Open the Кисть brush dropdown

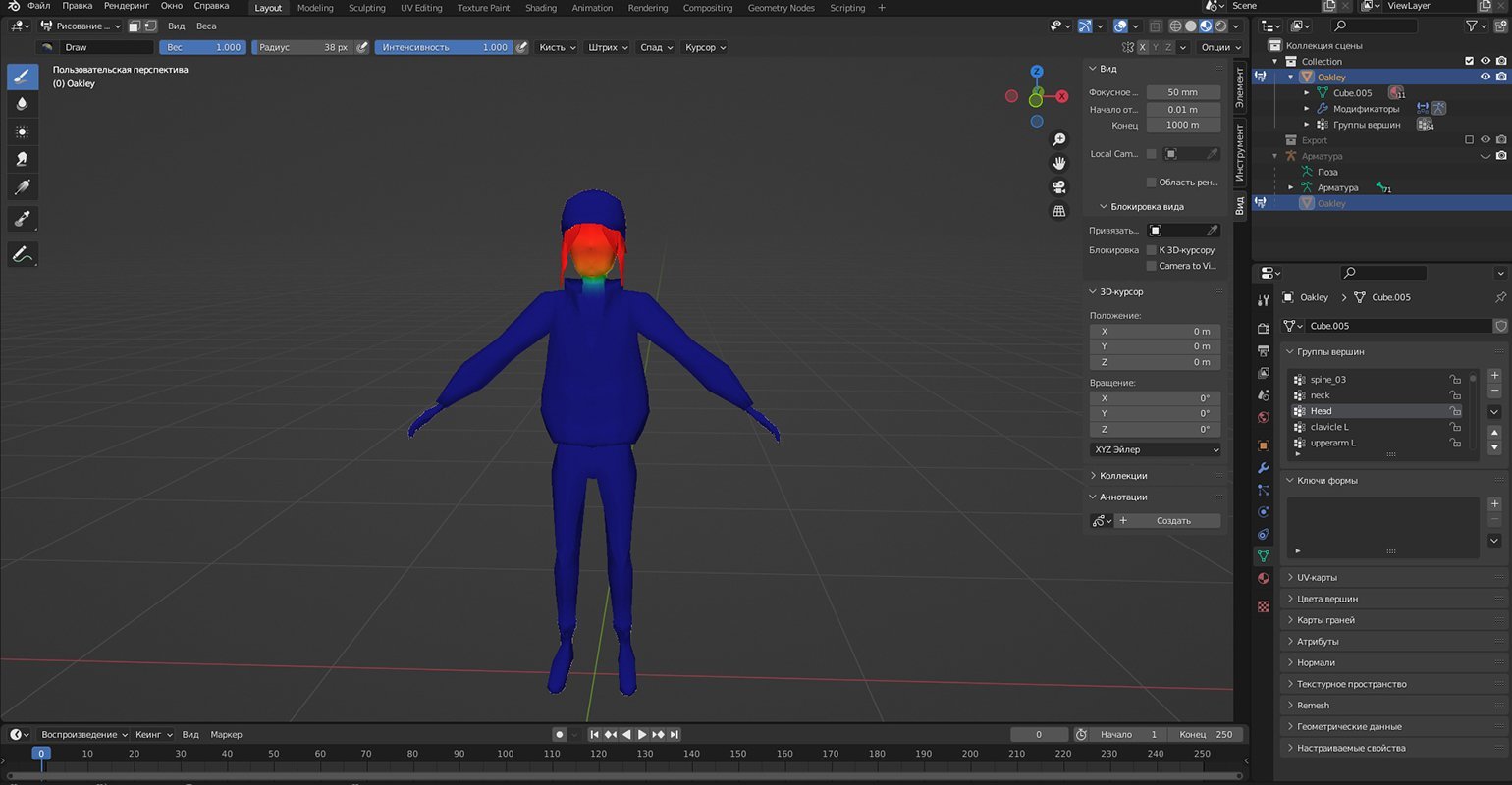click(x=557, y=47)
